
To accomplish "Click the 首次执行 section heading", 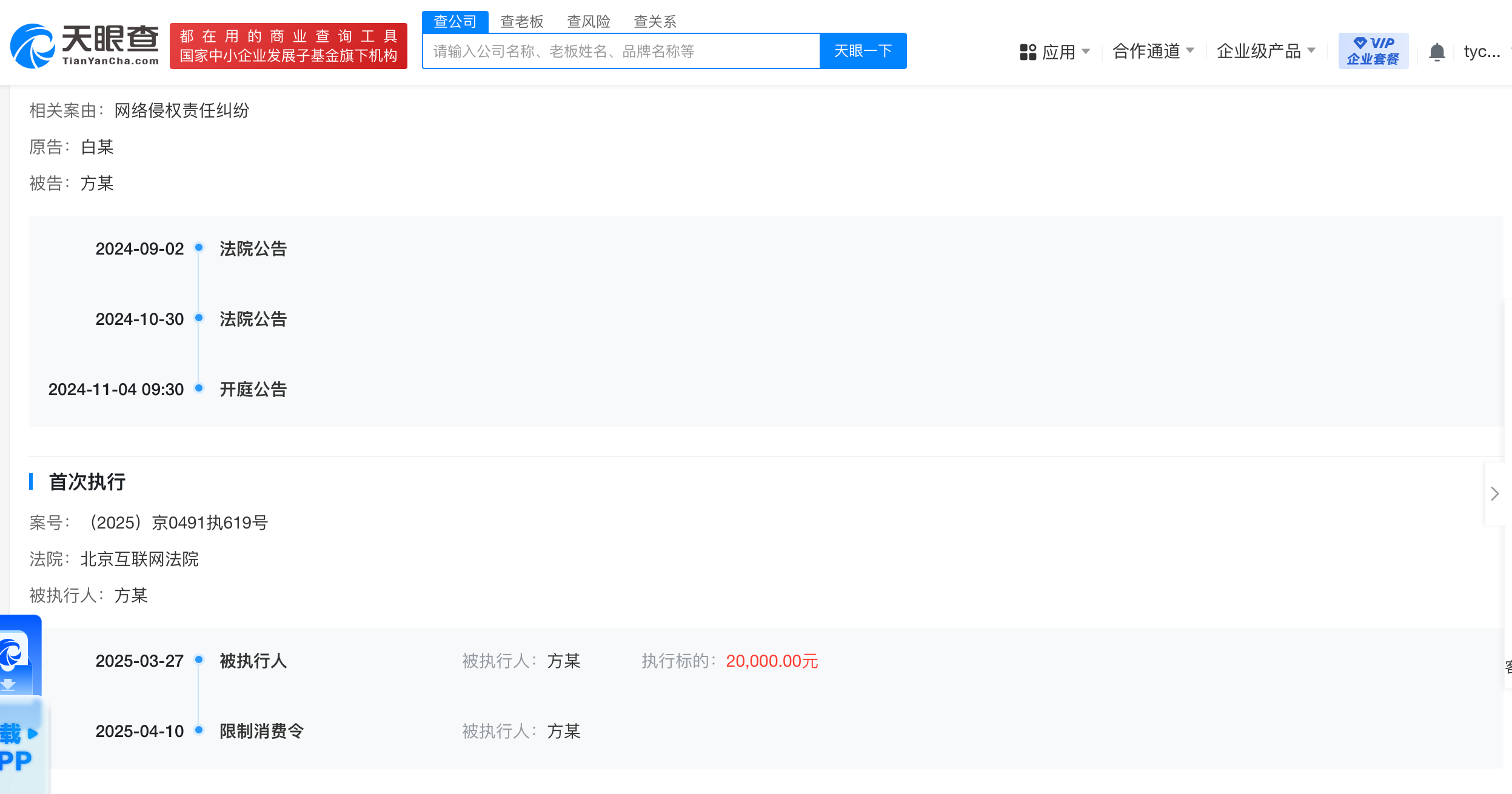I will click(x=87, y=482).
